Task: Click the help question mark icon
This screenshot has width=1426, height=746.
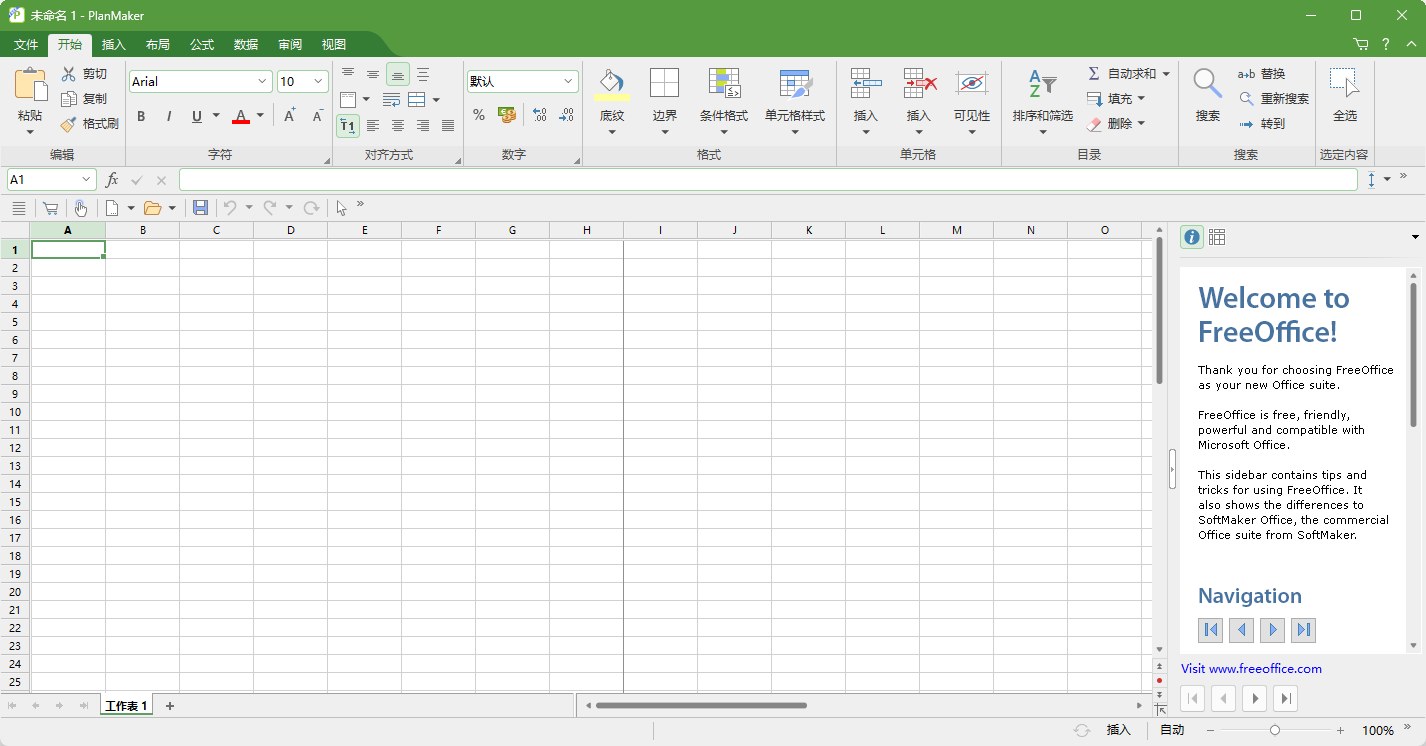Action: (1386, 44)
